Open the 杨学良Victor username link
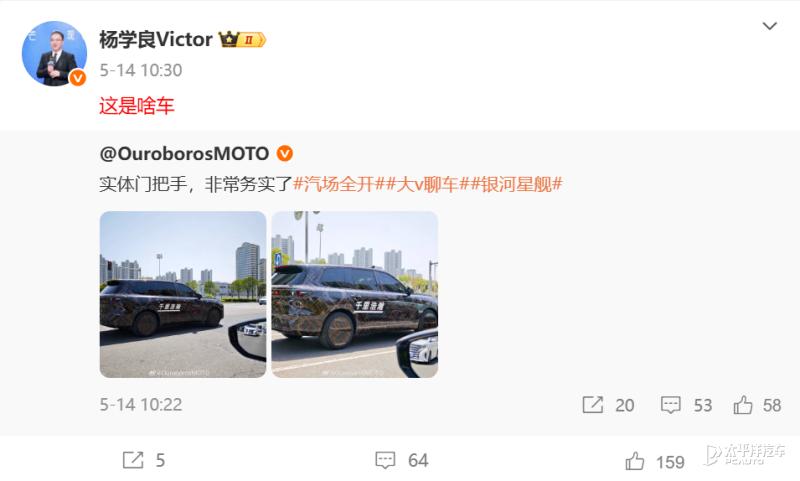 tap(156, 39)
